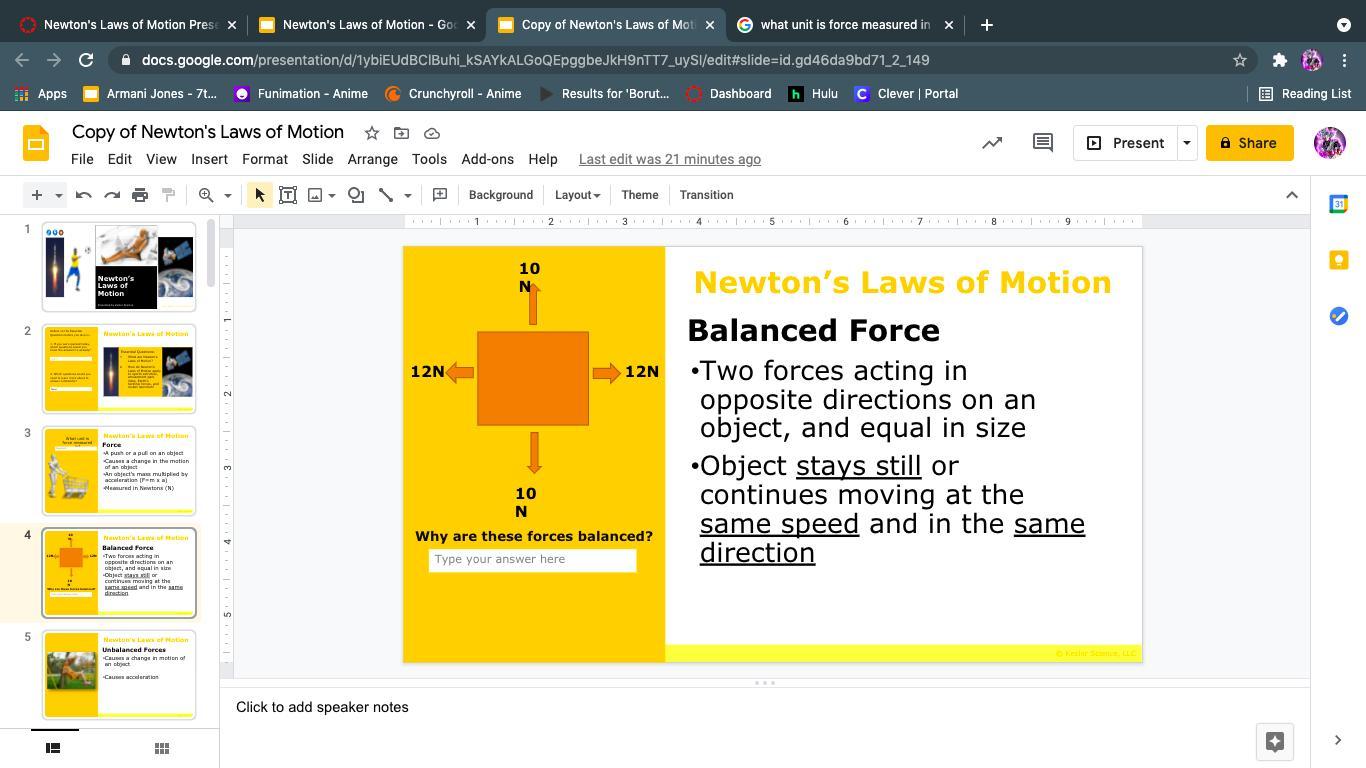This screenshot has height=768, width=1366.
Task: Open the last edit history link
Action: point(669,159)
